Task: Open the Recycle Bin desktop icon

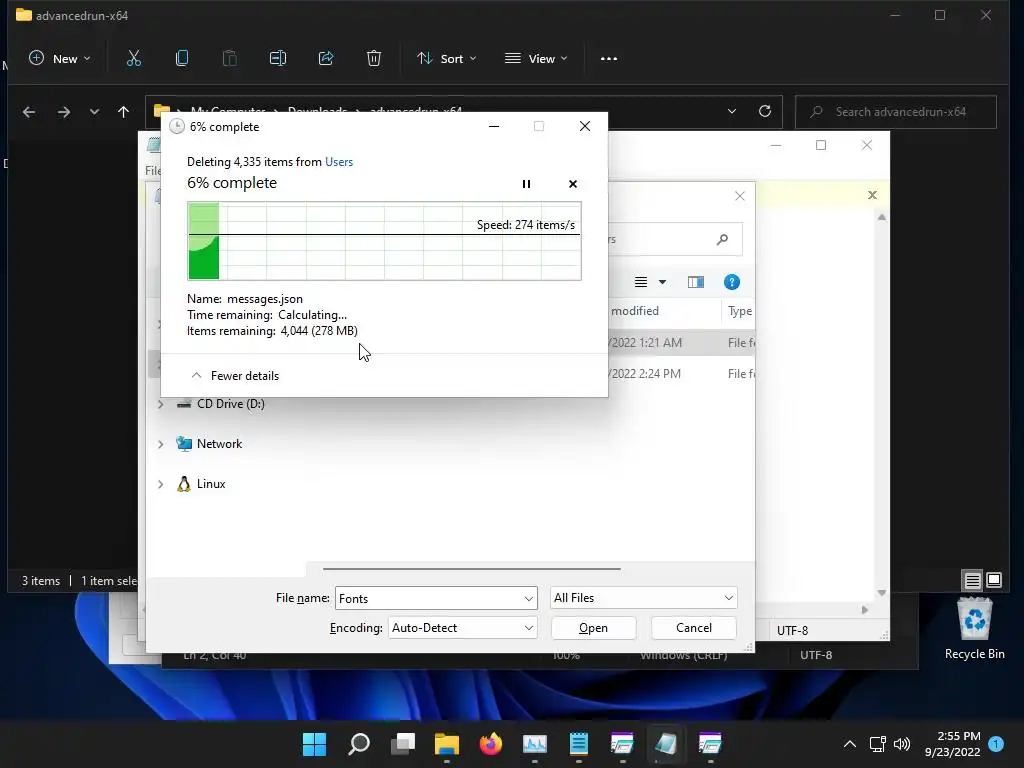Action: (974, 629)
